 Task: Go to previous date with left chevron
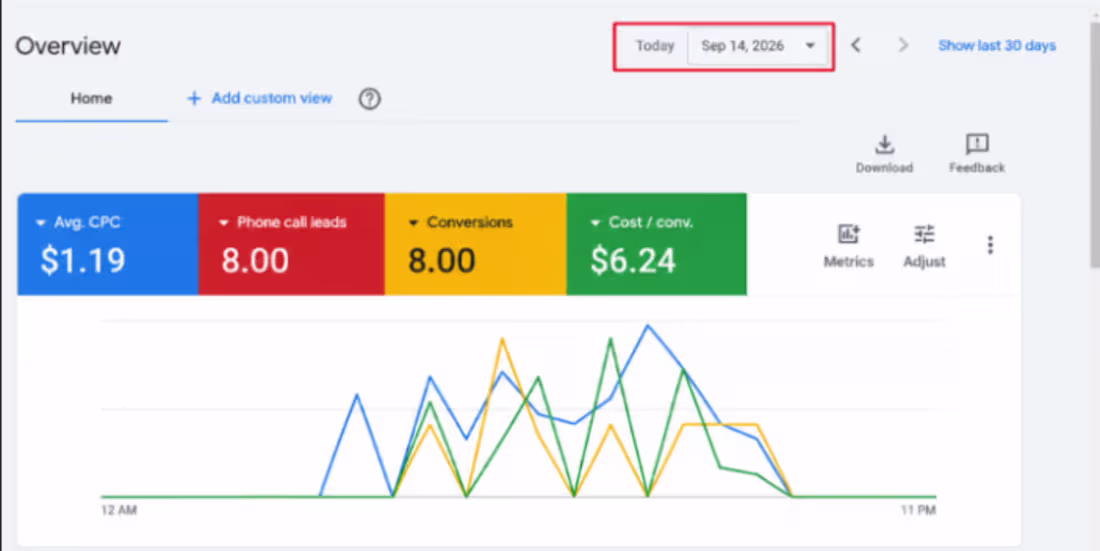coord(855,46)
